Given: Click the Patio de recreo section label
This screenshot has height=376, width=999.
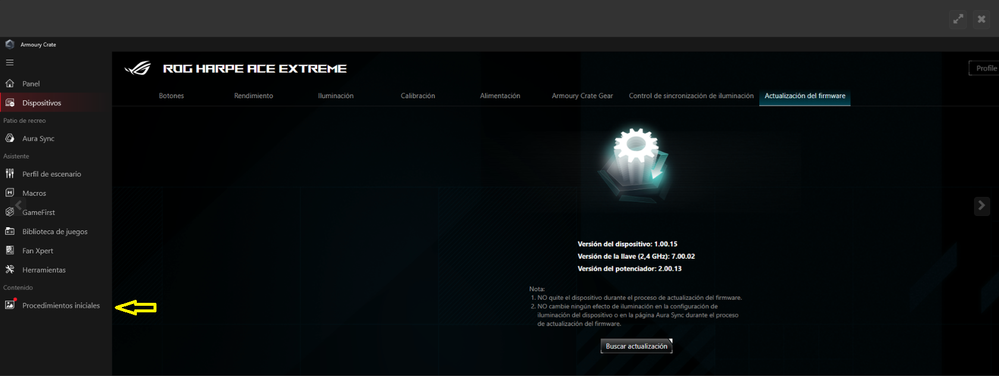Looking at the screenshot, I should pos(24,120).
